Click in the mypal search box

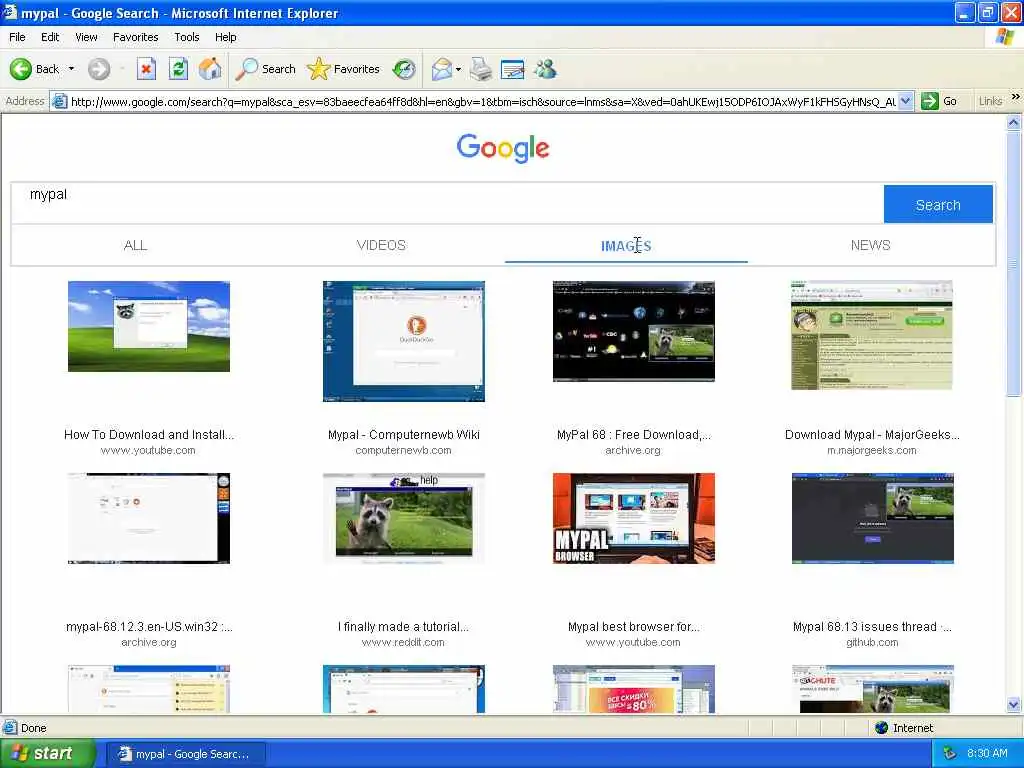(447, 203)
